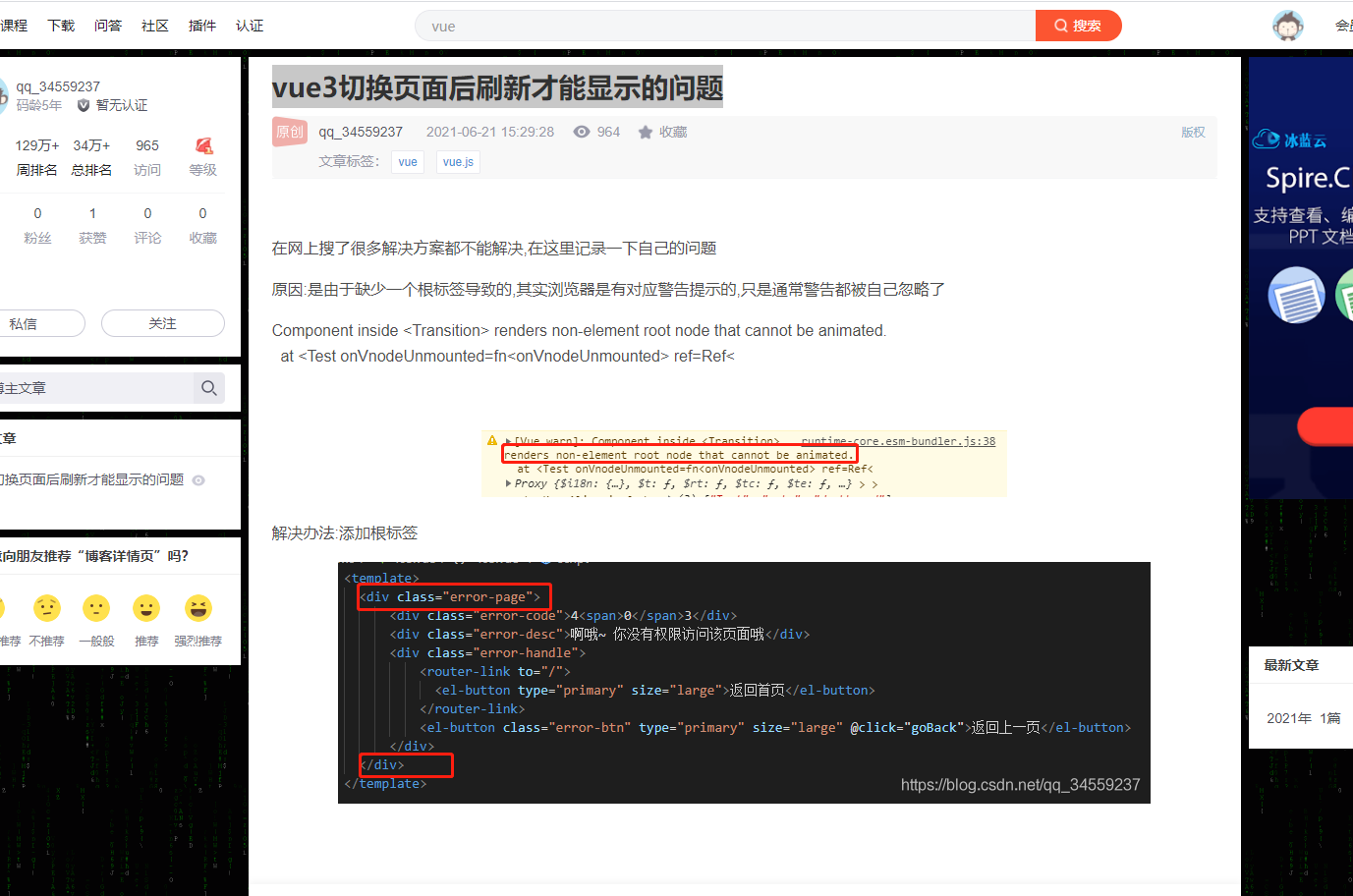Open the 课程 menu item
Viewport: 1353px width, 896px height.
14,26
